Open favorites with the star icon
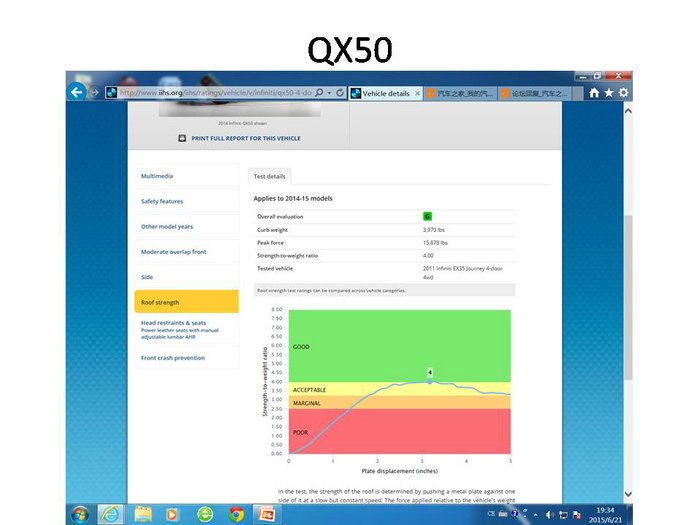The width and height of the screenshot is (700, 525). click(609, 92)
